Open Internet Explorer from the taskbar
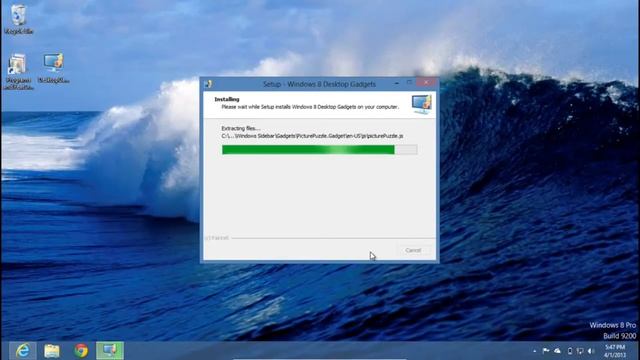Viewport: 640px width, 360px height. (23, 351)
